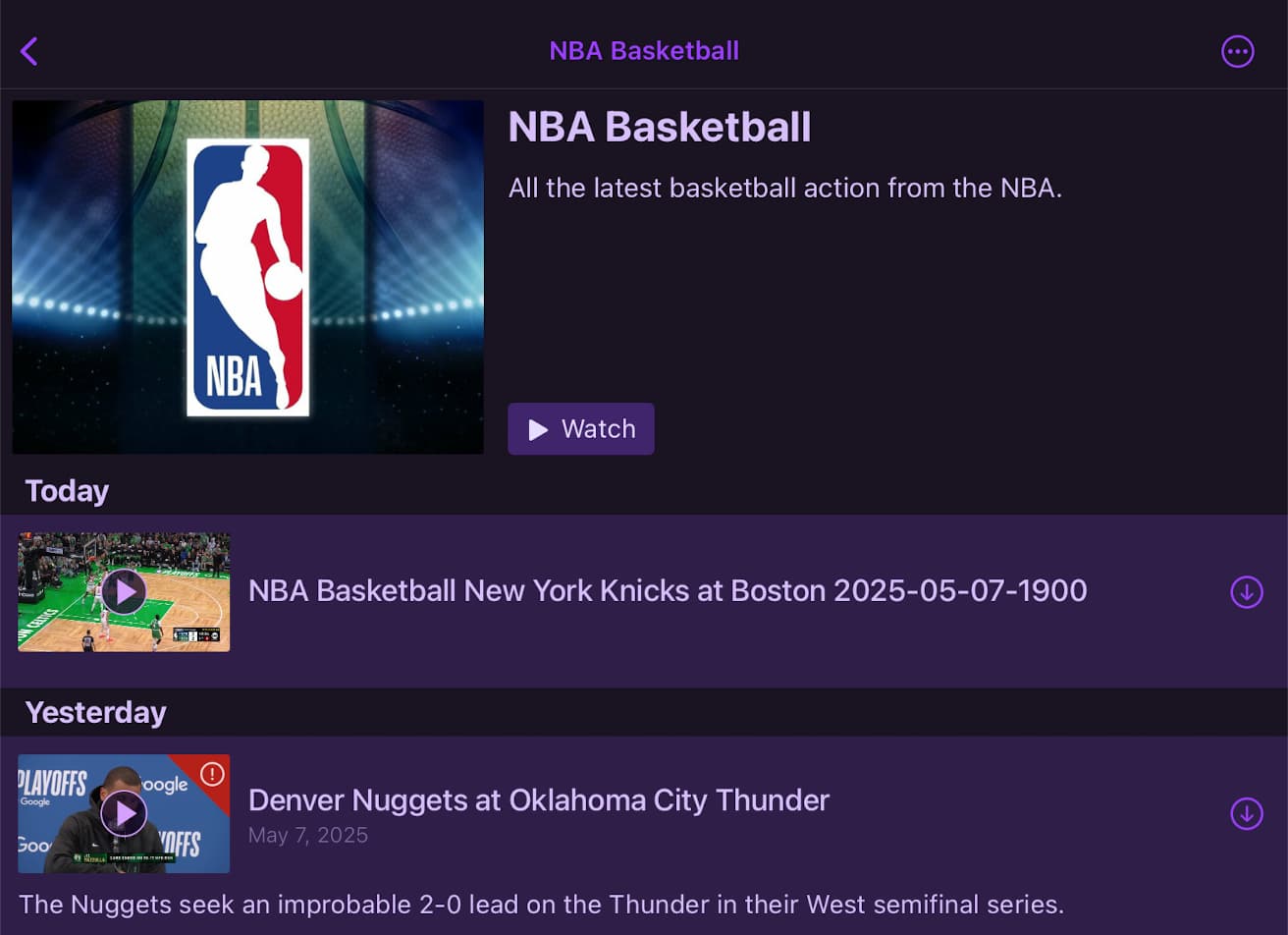Download the Nuggets at Thunder recording
The image size is (1288, 935).
point(1246,813)
